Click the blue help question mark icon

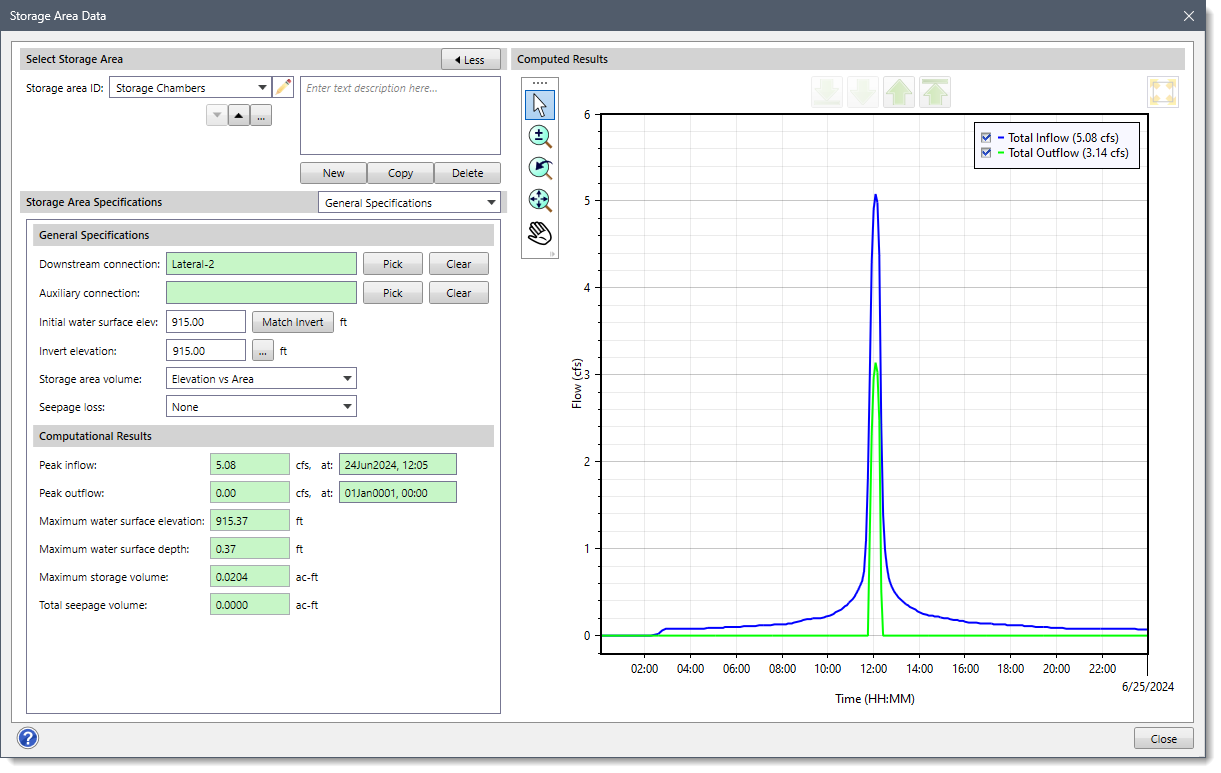point(28,739)
